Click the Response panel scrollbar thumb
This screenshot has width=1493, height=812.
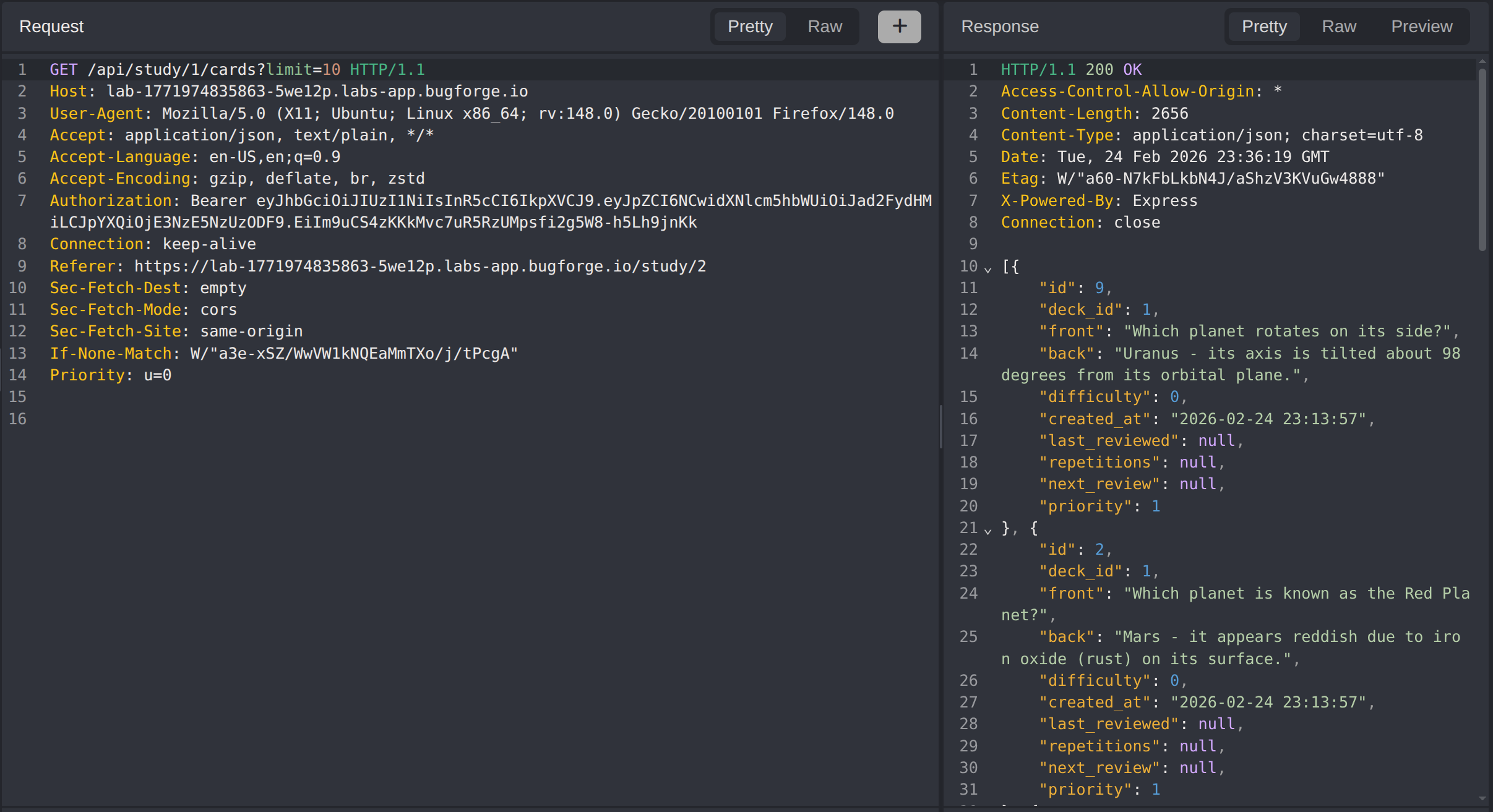(1482, 158)
